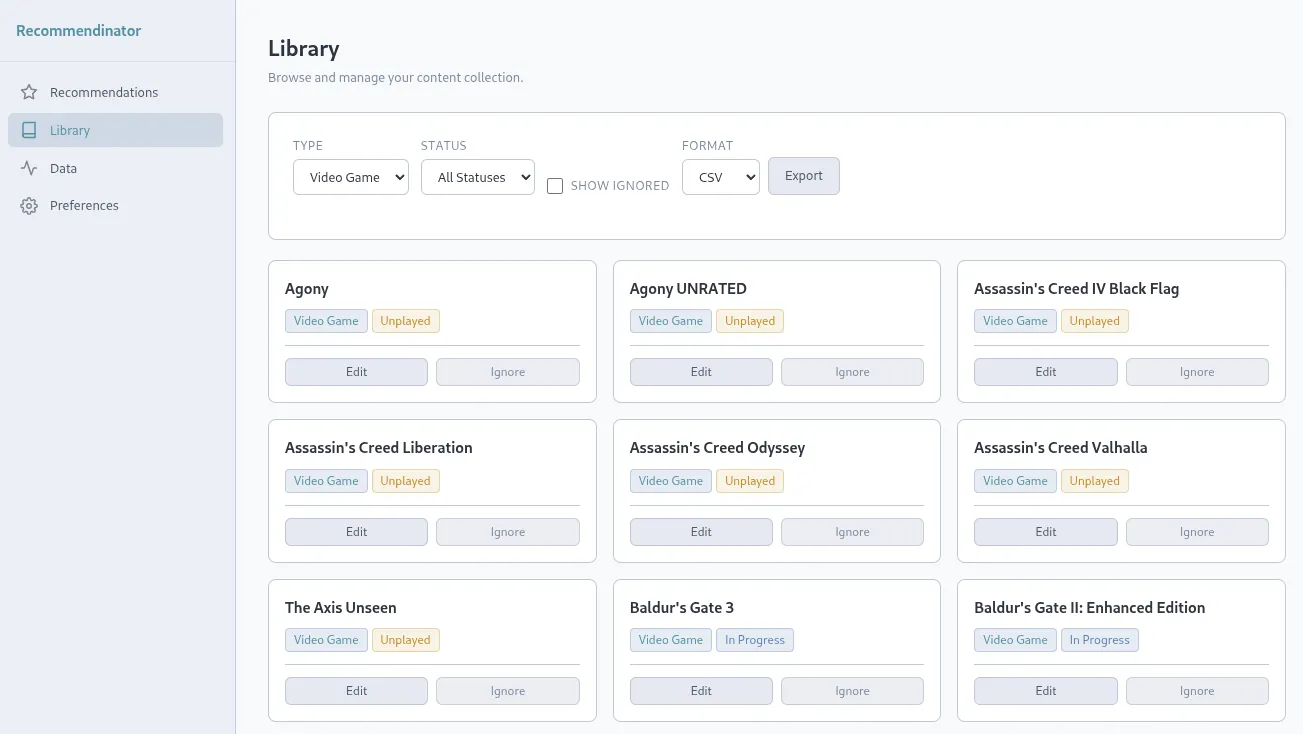Ignore Assassin's Creed Valhalla
1303x734 pixels.
point(1197,532)
